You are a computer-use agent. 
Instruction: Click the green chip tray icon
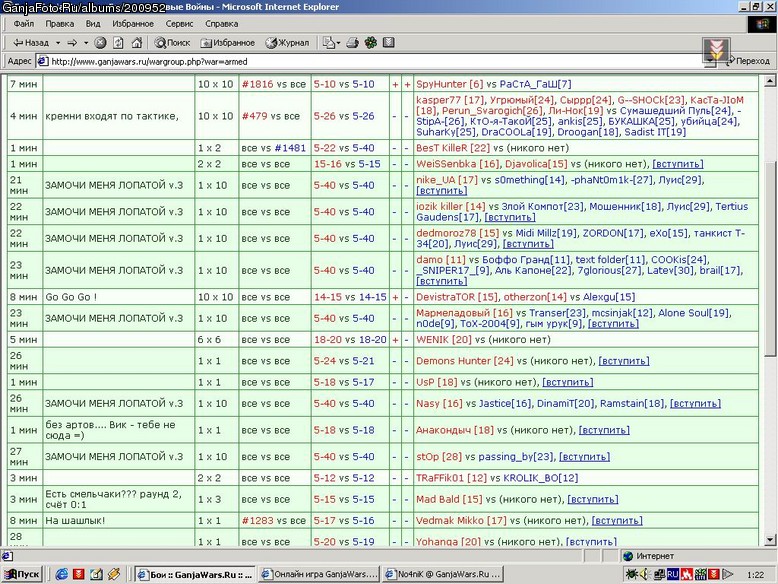tap(700, 574)
